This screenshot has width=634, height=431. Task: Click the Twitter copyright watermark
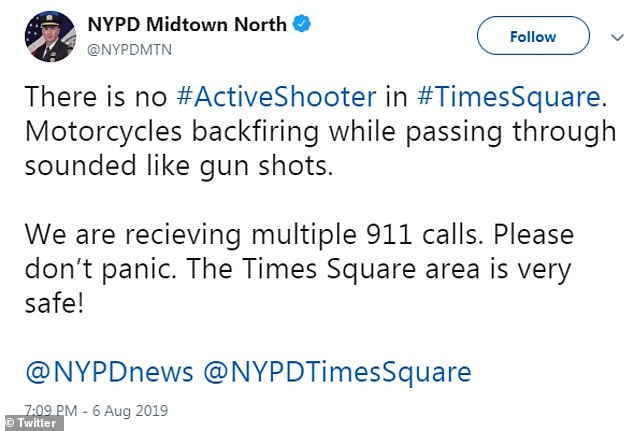click(33, 423)
